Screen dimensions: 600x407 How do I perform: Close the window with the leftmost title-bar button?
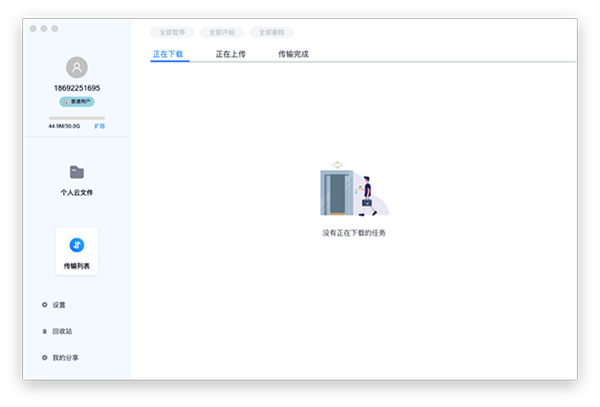pos(33,28)
